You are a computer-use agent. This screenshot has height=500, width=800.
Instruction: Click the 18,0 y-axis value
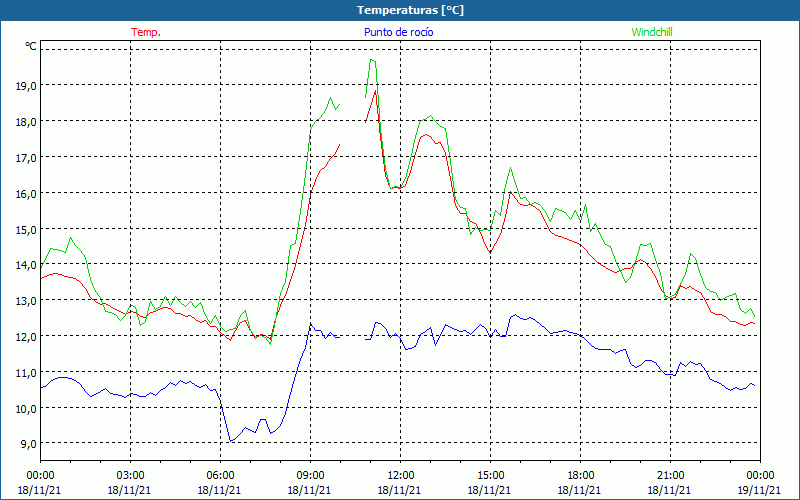(27, 122)
